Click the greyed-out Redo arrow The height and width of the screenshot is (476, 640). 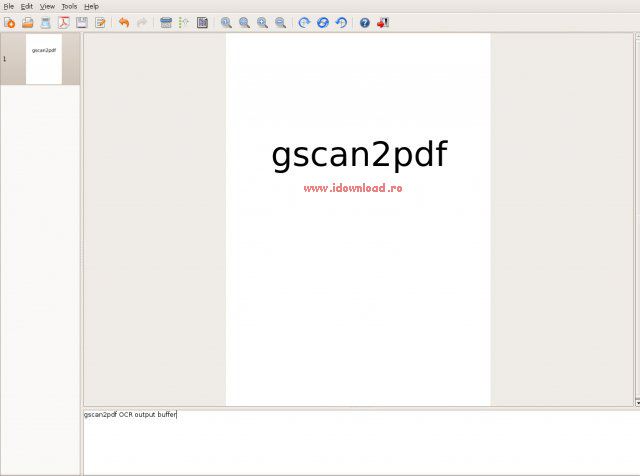click(142, 23)
